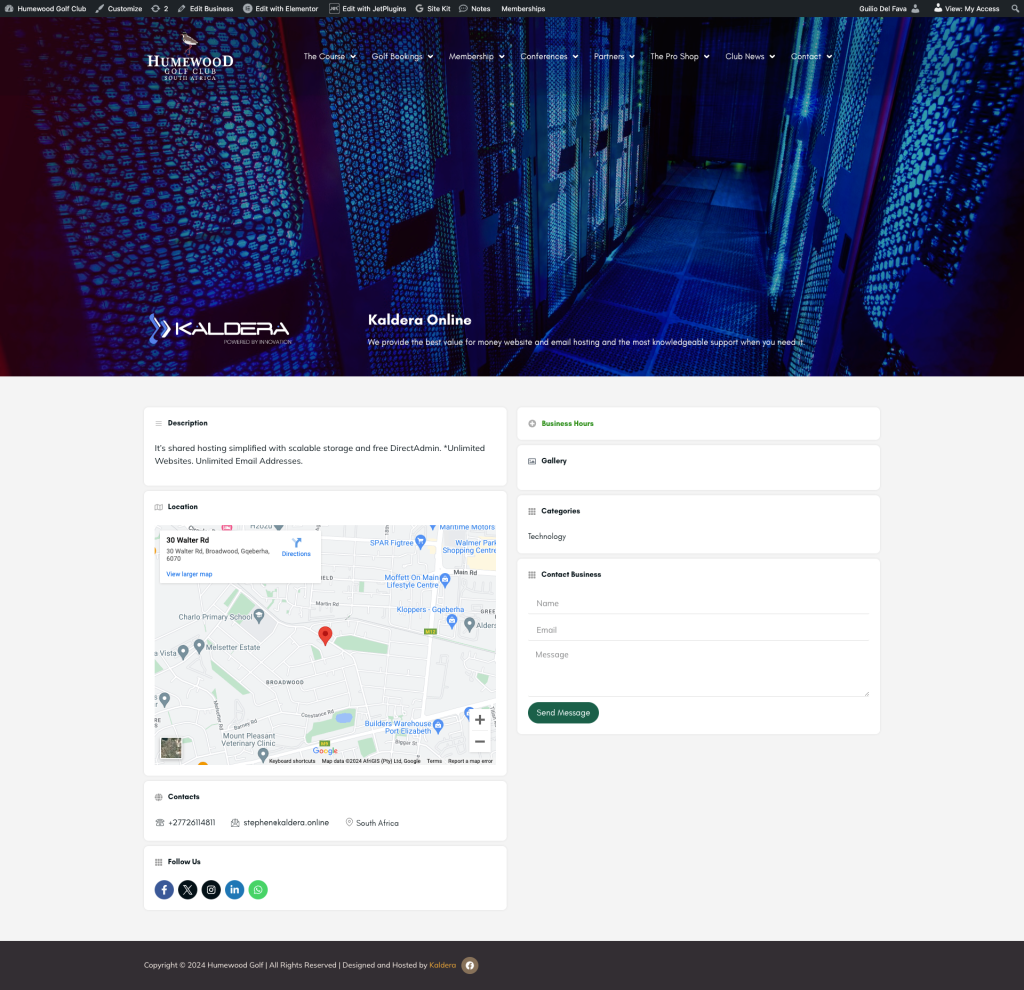Focus the Message text area
The width and height of the screenshot is (1024, 990).
698,671
